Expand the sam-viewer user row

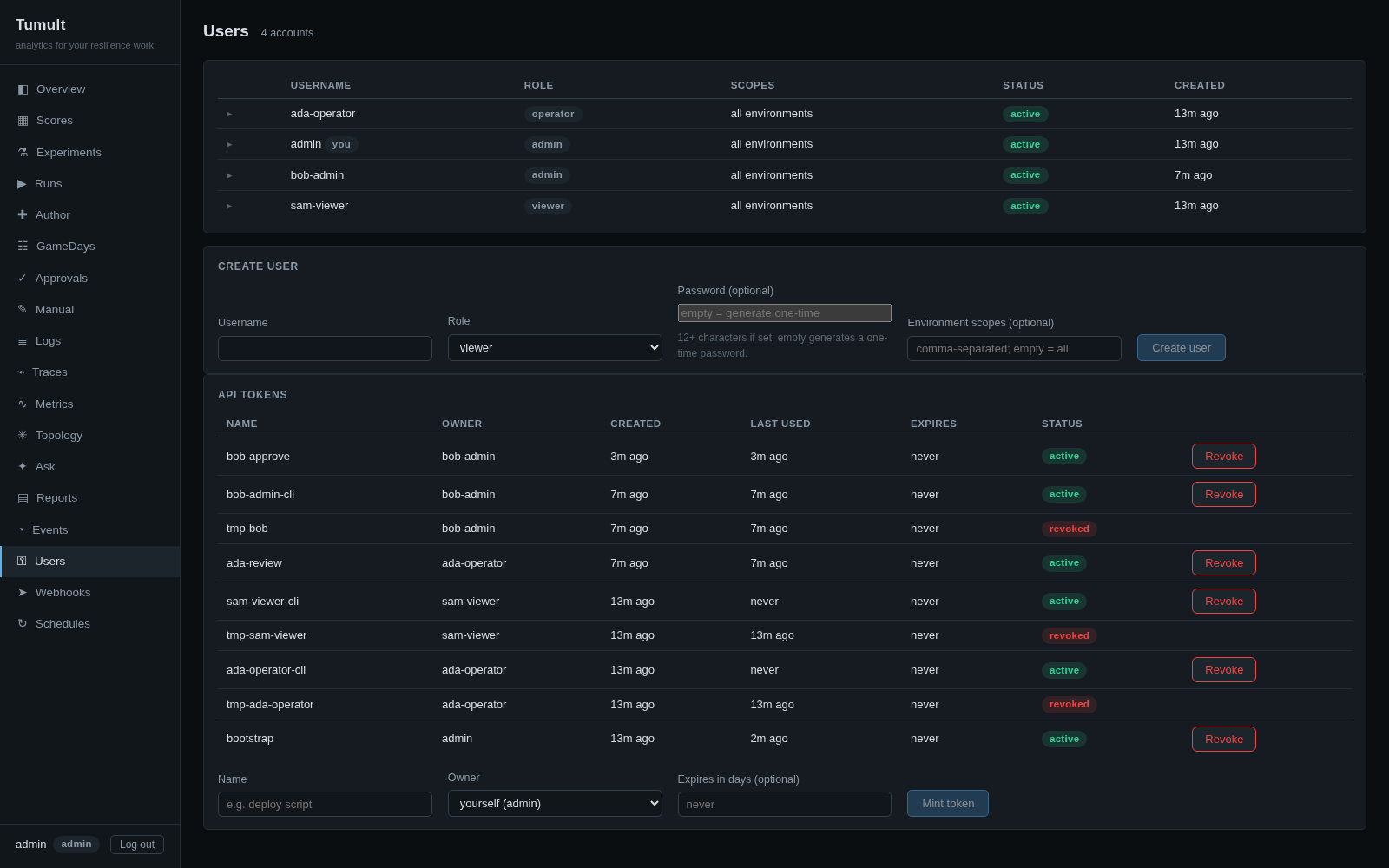pyautogui.click(x=229, y=206)
